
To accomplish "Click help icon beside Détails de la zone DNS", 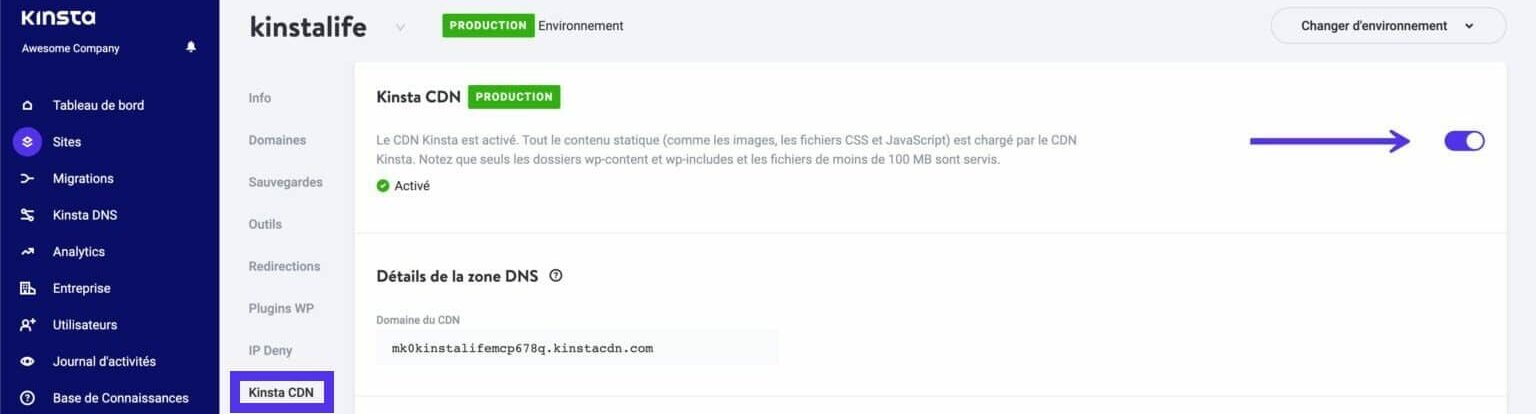I will [x=556, y=276].
